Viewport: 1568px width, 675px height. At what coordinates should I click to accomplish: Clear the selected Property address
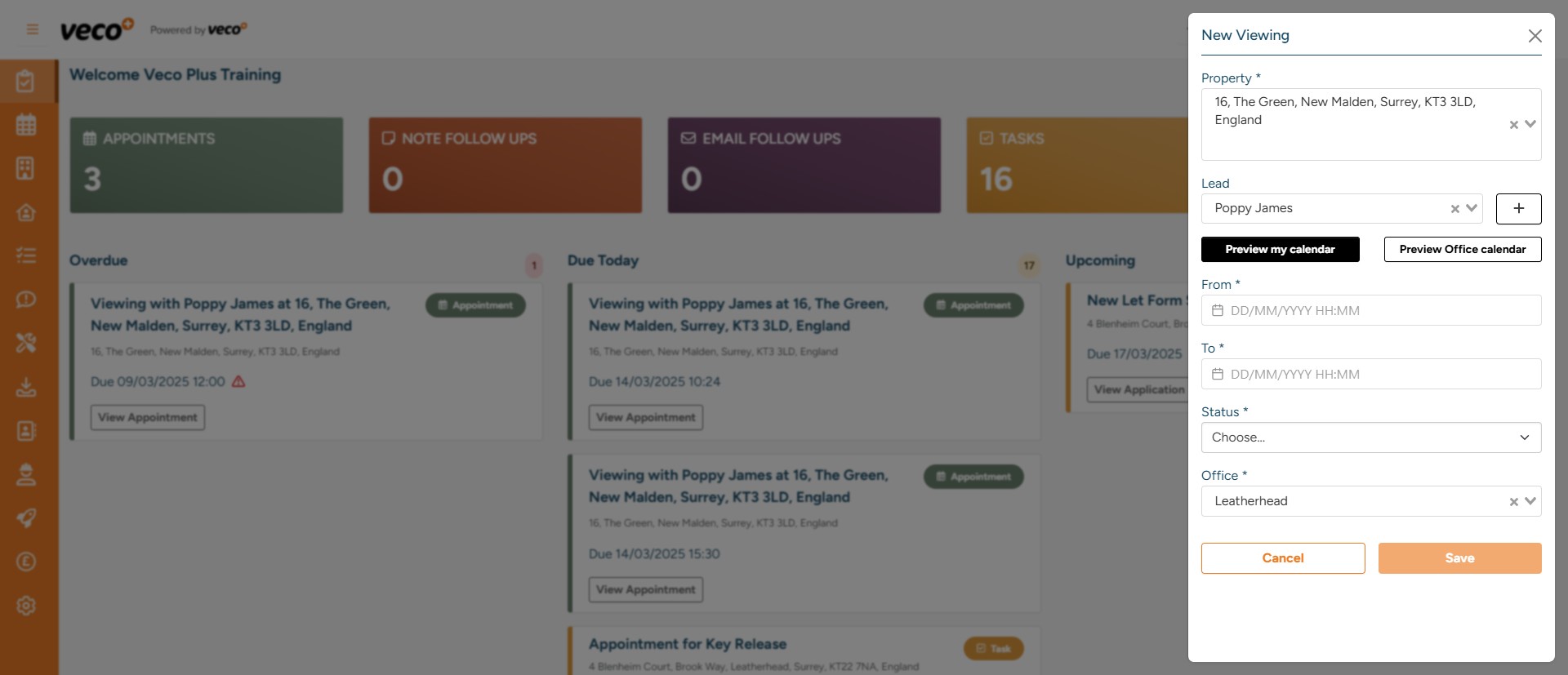1513,125
